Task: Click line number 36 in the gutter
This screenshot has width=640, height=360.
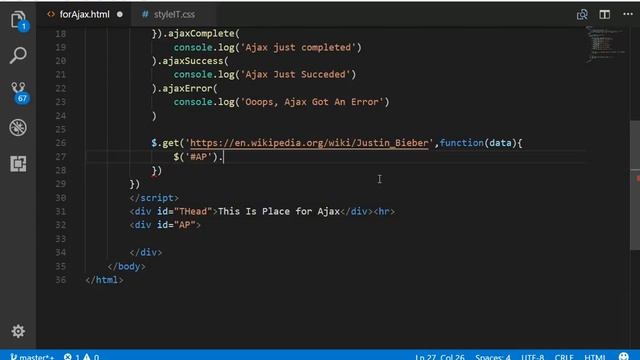Action: pos(61,280)
